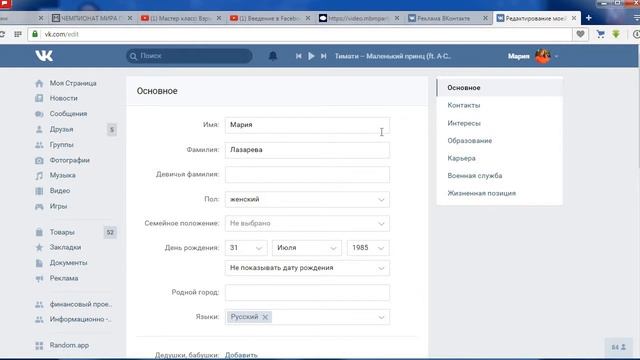This screenshot has height=360, width=640.
Task: Open the Семейное положение dropdown
Action: point(307,223)
